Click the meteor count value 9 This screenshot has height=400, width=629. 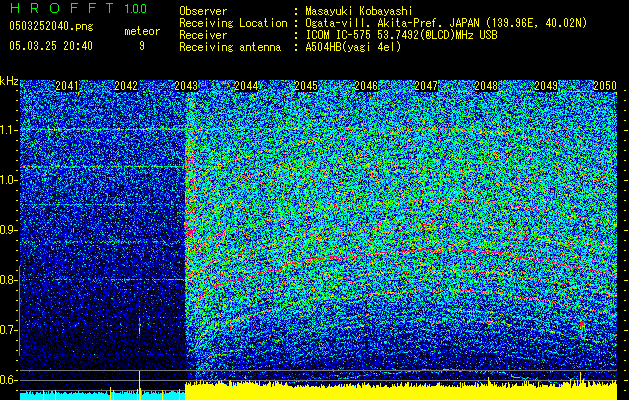click(x=142, y=46)
